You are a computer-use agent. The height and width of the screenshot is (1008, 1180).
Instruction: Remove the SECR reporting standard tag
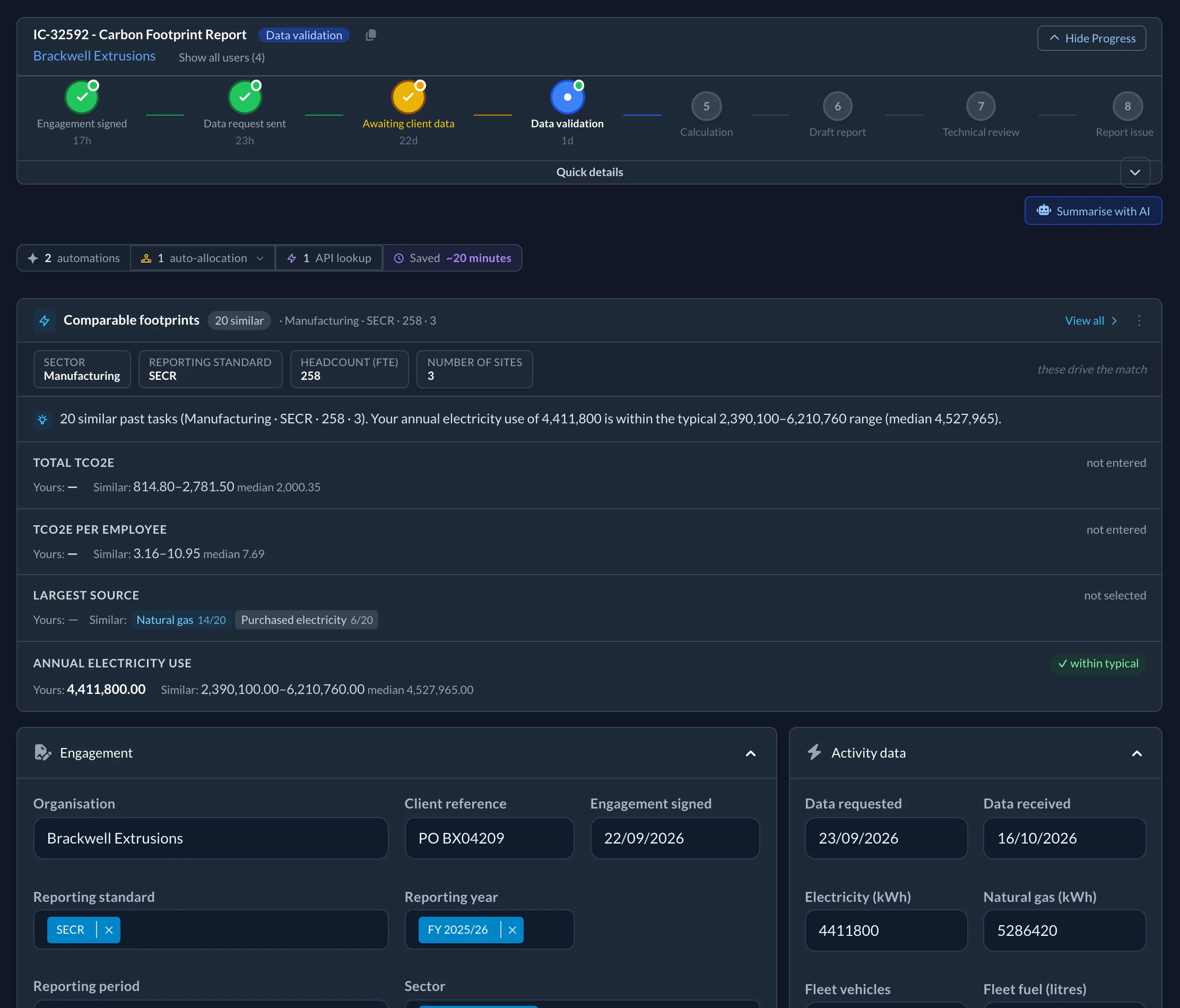click(109, 930)
